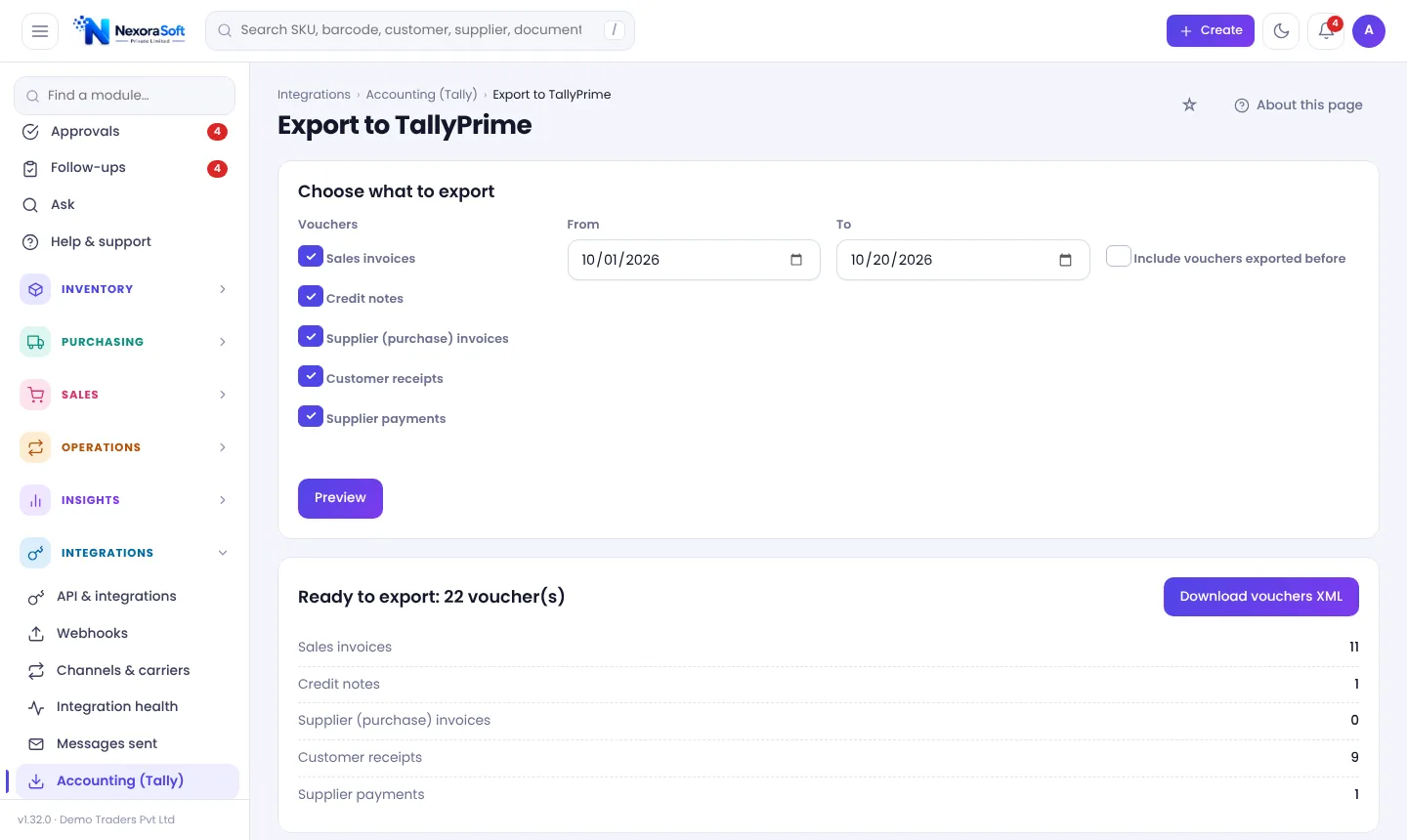Go to Webhooks in sidebar
The width and height of the screenshot is (1407, 840).
(x=127, y=634)
